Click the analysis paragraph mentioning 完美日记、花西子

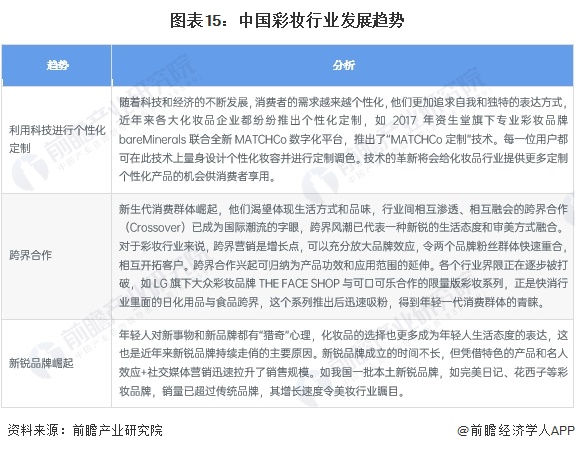(343, 363)
